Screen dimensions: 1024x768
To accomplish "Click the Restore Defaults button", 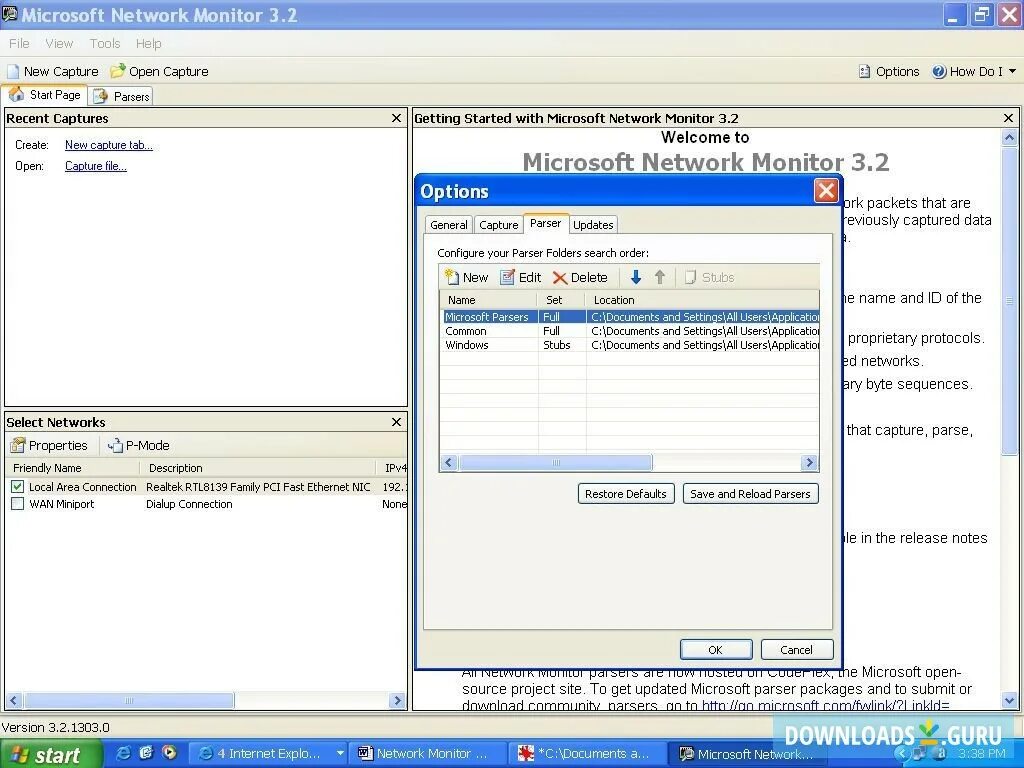I will click(x=626, y=494).
